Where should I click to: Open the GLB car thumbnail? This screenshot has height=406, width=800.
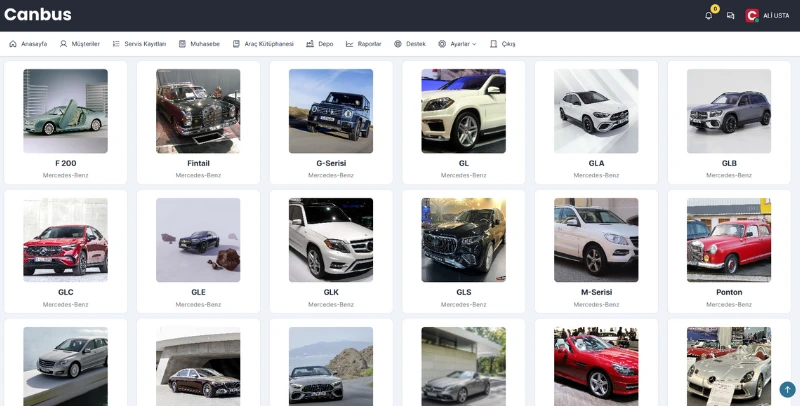click(729, 111)
